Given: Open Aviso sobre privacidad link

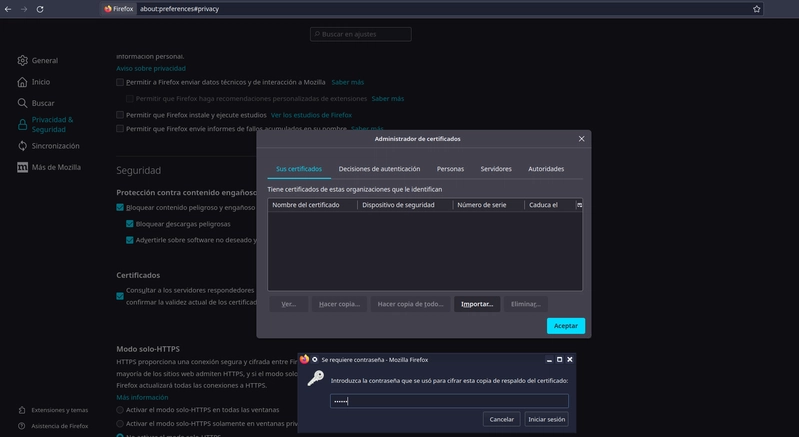Looking at the screenshot, I should tap(151, 68).
